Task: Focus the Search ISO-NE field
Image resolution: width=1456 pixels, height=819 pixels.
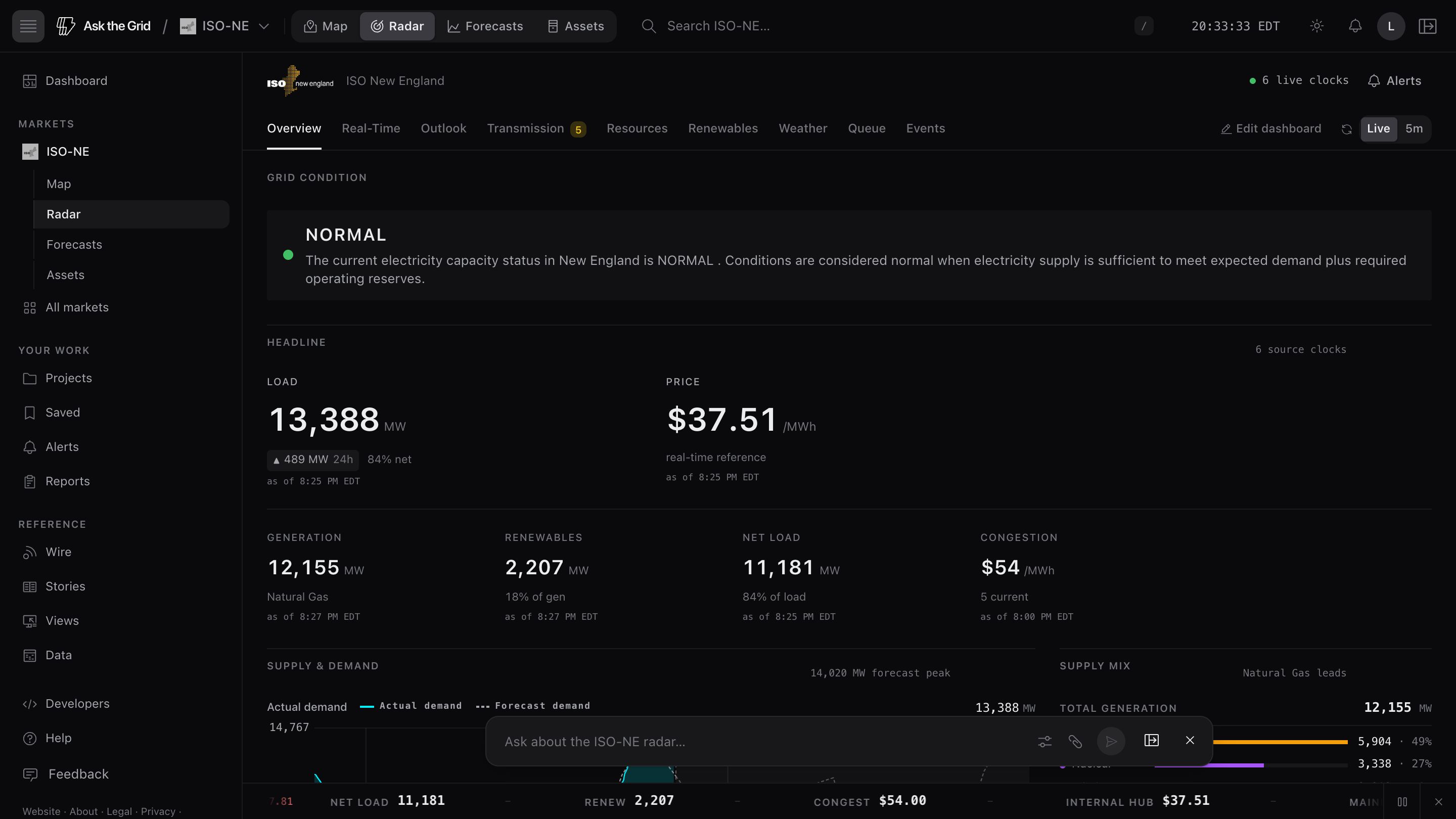Action: tap(882, 26)
